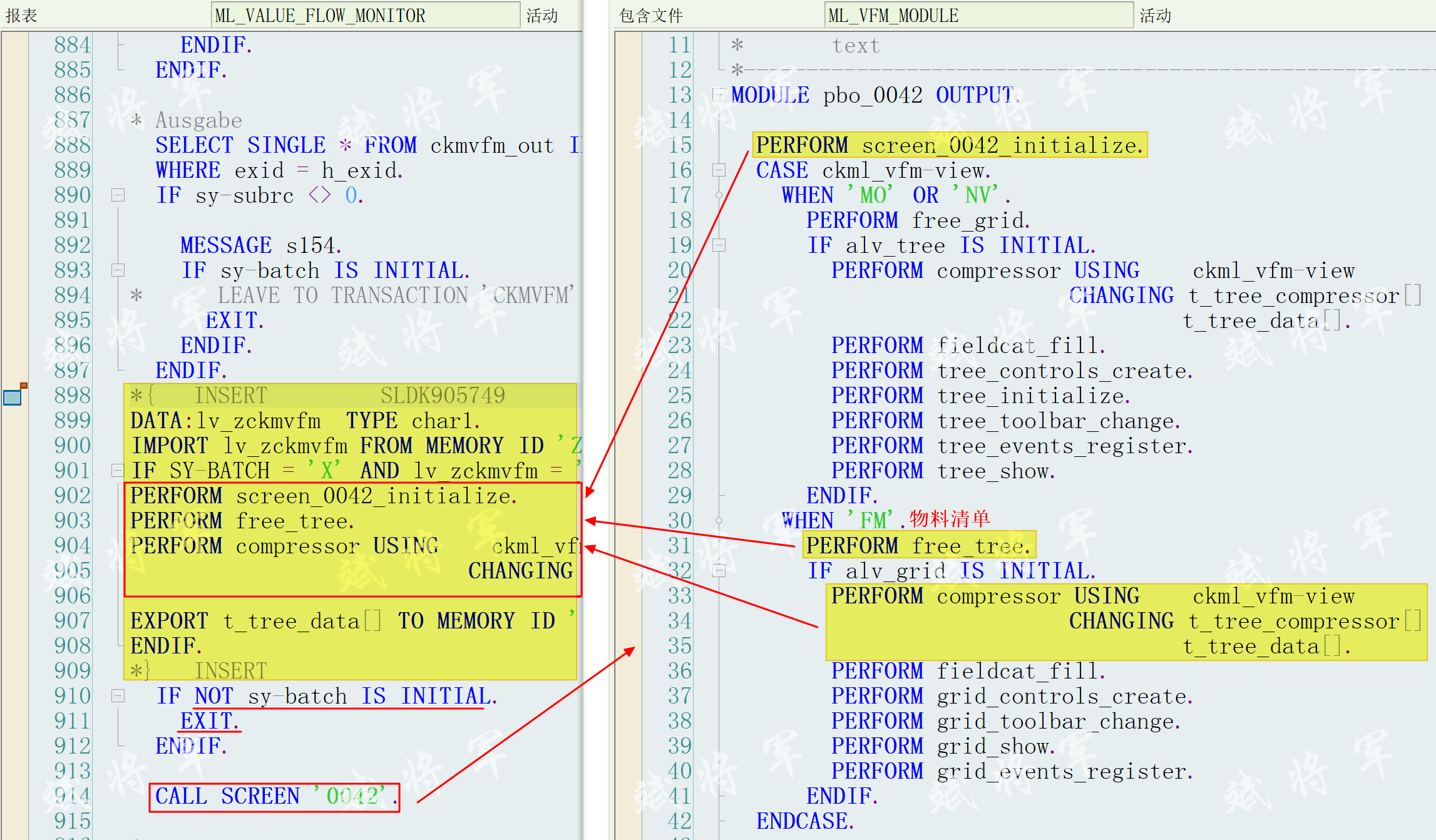
Task: Focus the ML_VALUE_FLOW_MONITOR program name field
Action: tap(366, 15)
